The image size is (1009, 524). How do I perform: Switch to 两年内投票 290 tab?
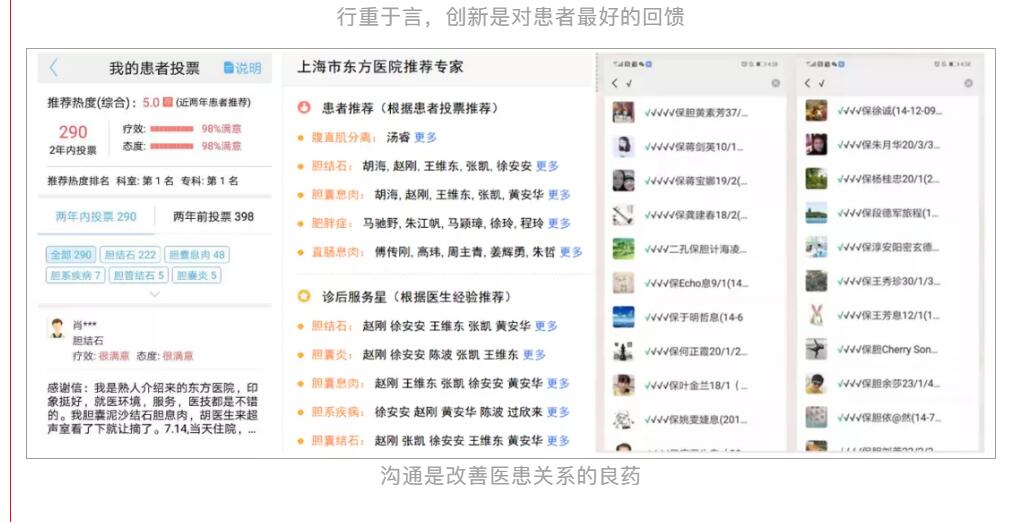[96, 217]
